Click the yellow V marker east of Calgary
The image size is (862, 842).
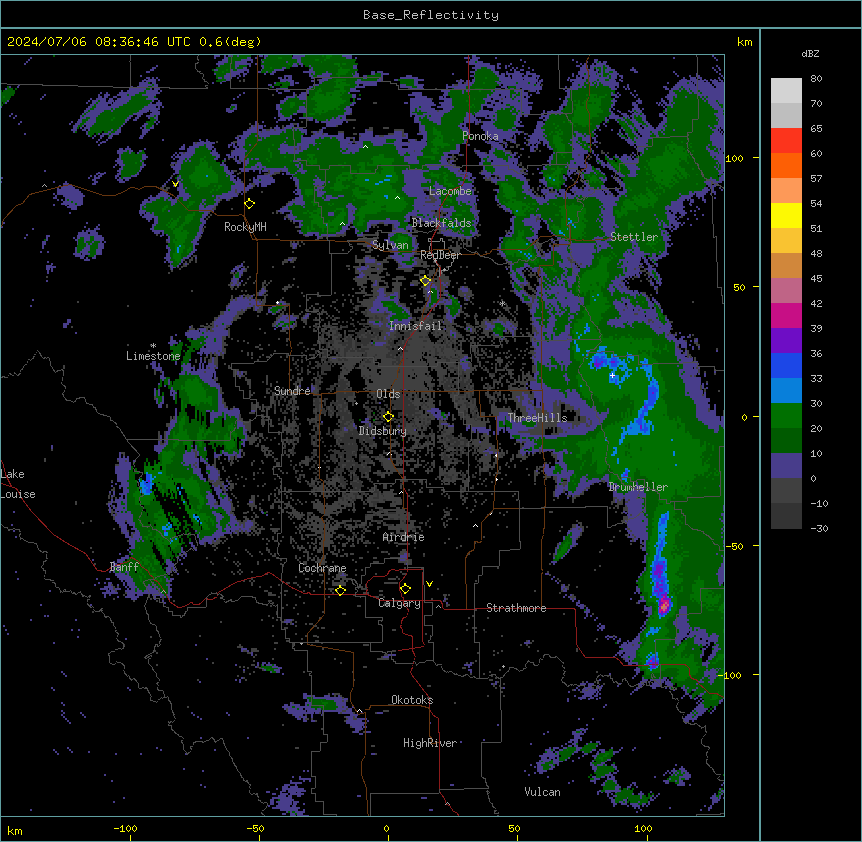(x=429, y=584)
